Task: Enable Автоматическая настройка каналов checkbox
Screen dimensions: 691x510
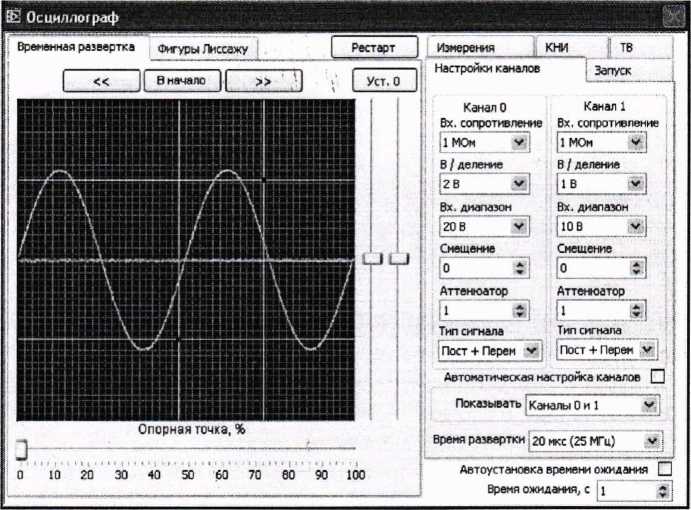Action: [658, 376]
